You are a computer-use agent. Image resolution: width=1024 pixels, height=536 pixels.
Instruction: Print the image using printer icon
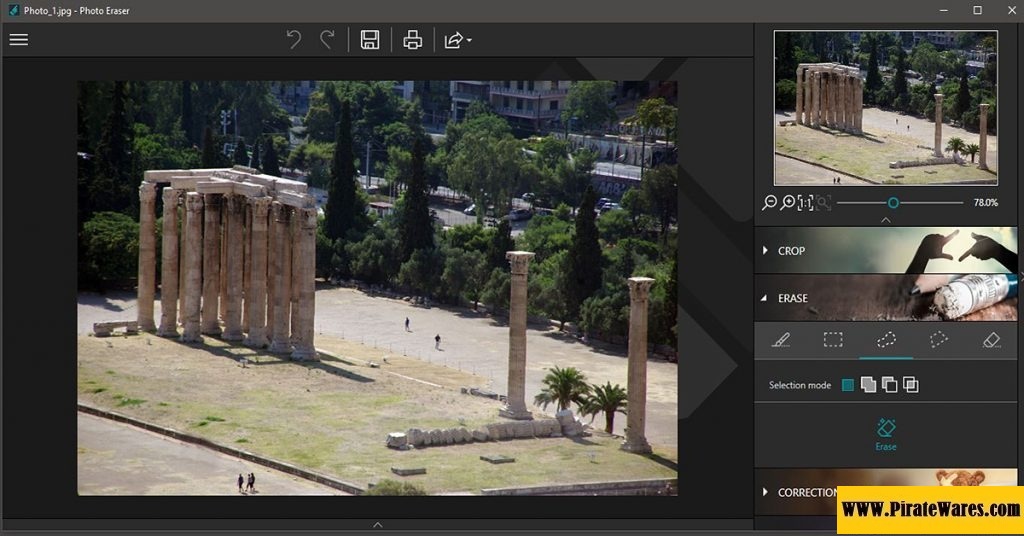412,40
